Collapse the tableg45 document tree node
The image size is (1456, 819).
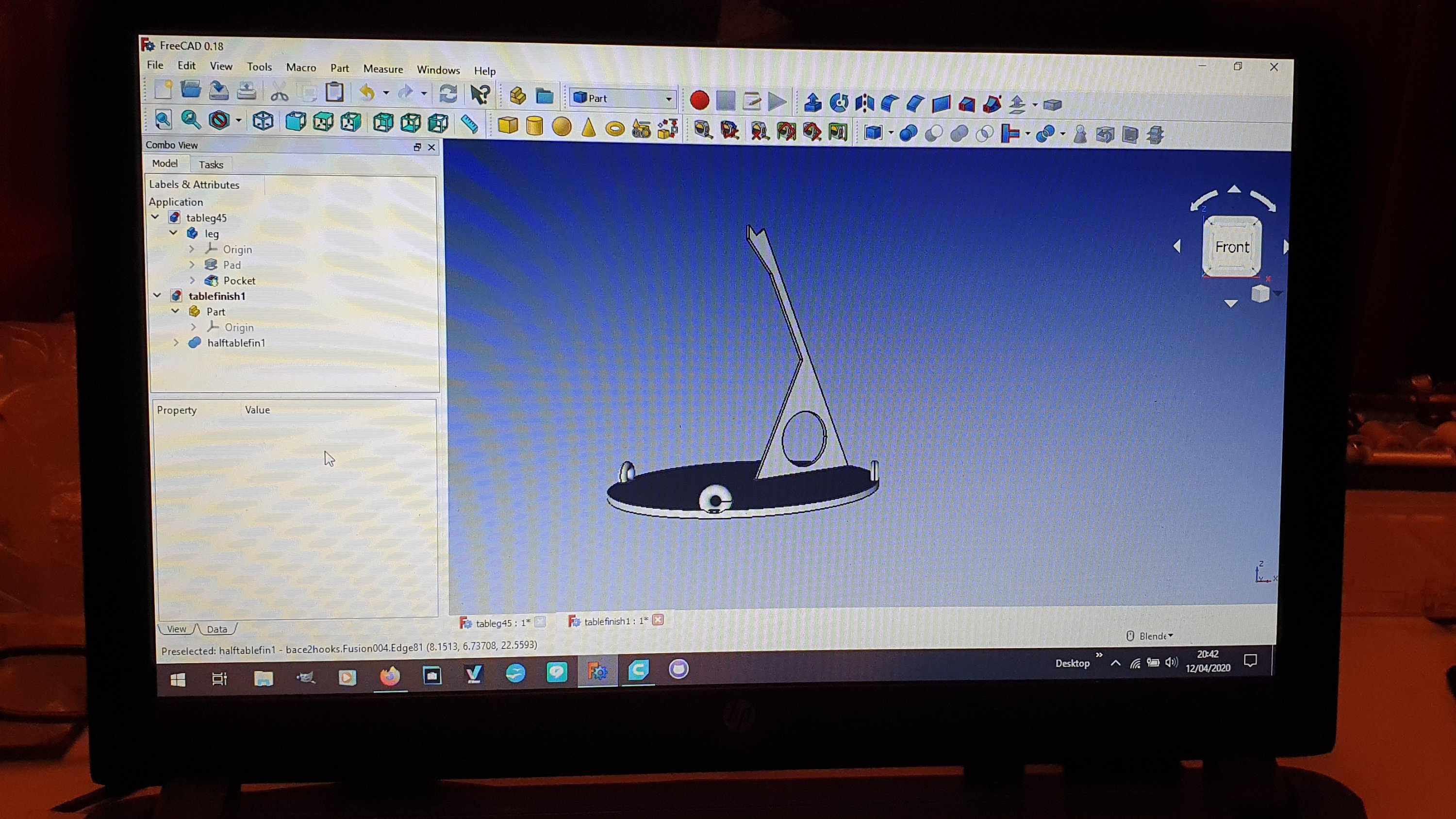click(x=155, y=217)
